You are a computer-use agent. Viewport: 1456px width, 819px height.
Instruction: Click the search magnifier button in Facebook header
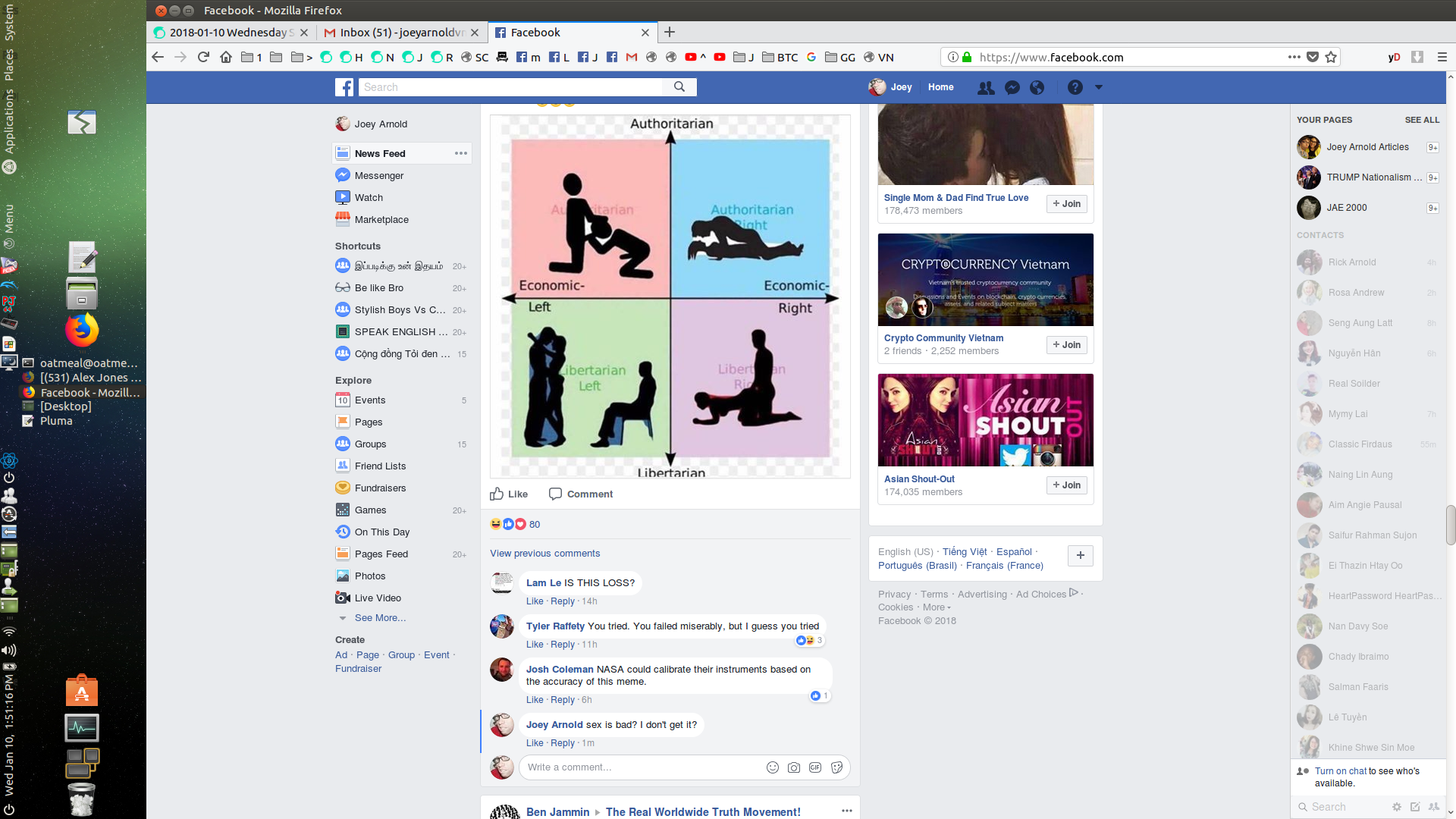pyautogui.click(x=679, y=87)
